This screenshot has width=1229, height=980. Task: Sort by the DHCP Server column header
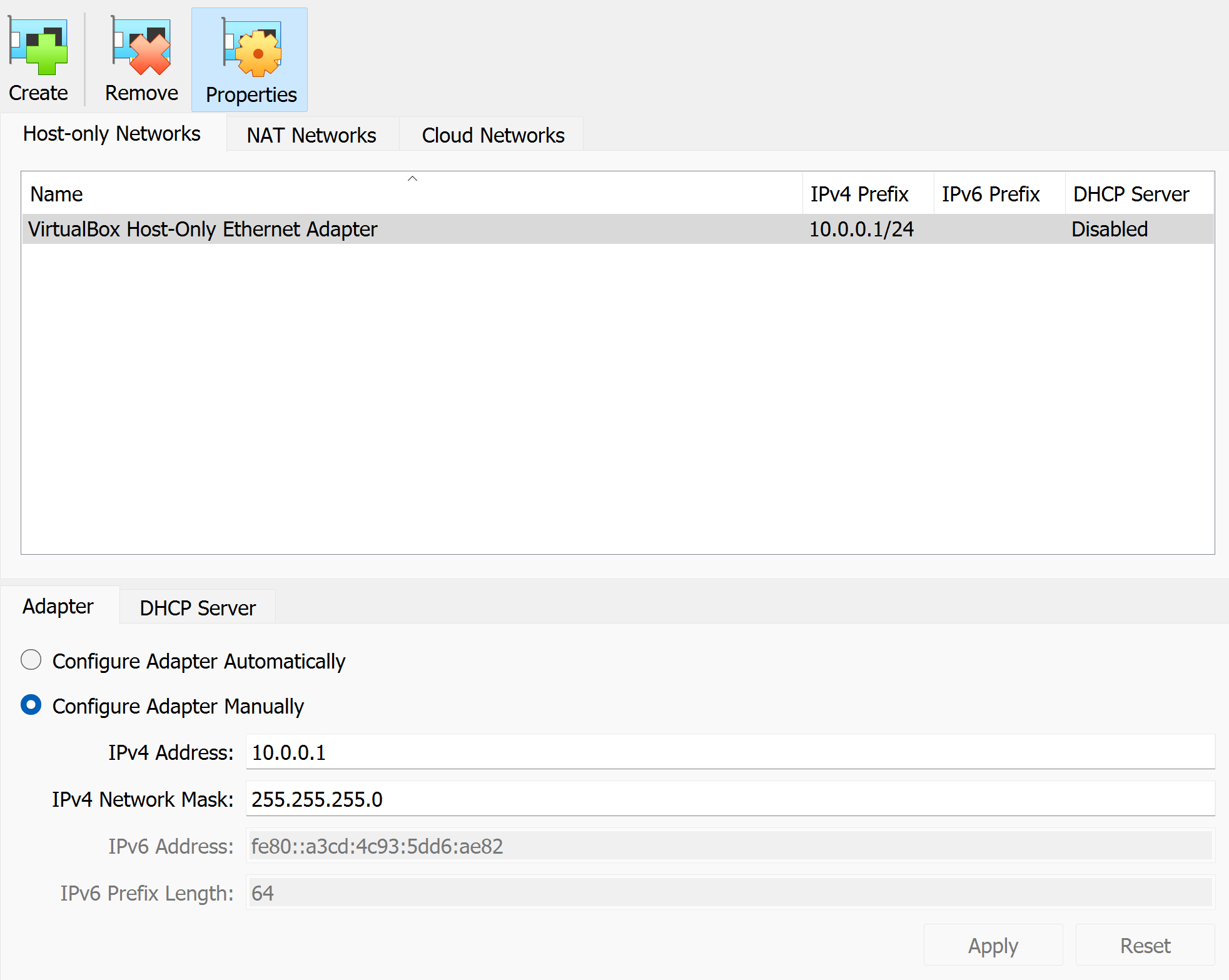click(x=1131, y=194)
